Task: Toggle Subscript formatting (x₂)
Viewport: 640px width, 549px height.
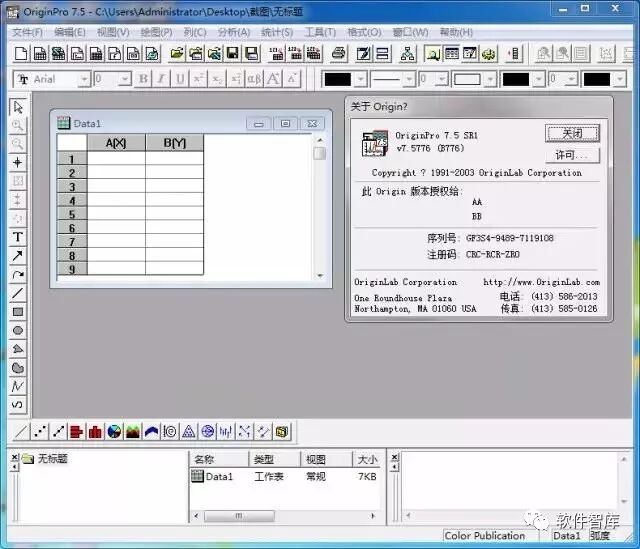Action: coord(217,79)
